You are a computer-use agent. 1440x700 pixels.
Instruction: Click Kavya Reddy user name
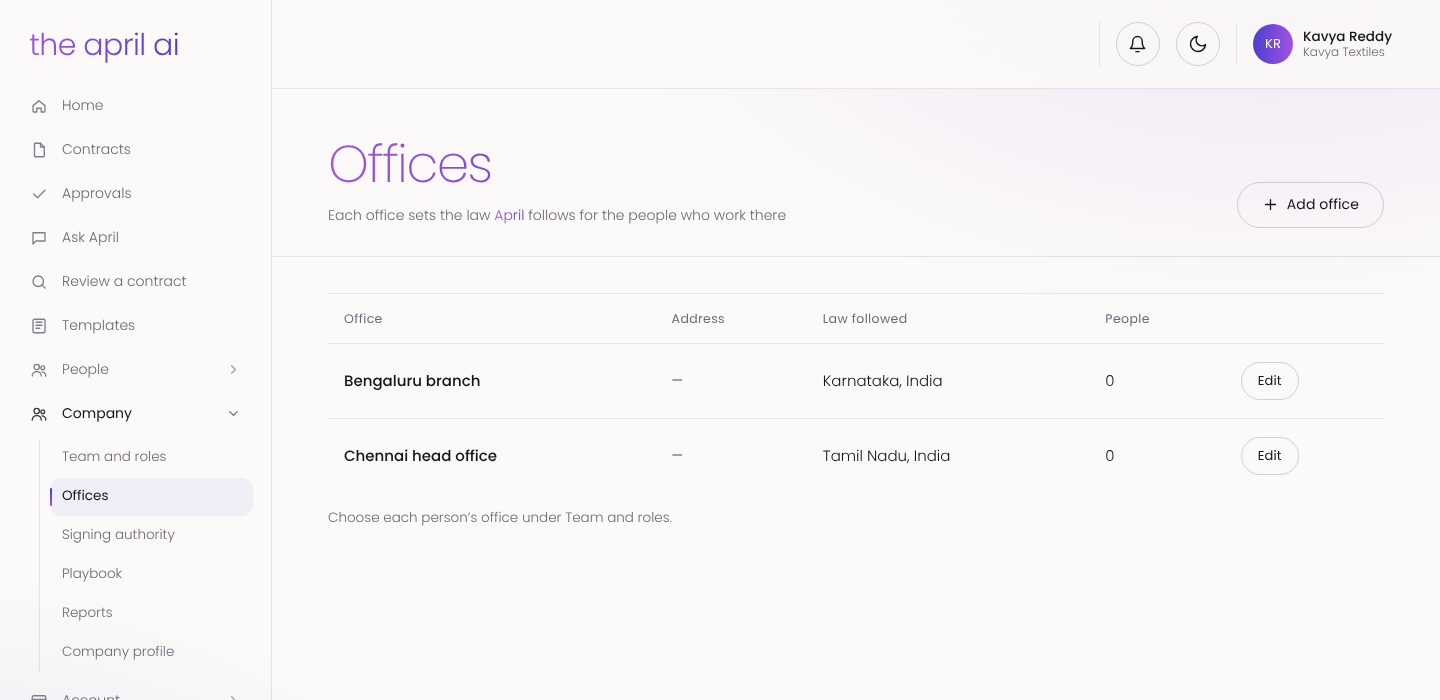click(x=1347, y=36)
